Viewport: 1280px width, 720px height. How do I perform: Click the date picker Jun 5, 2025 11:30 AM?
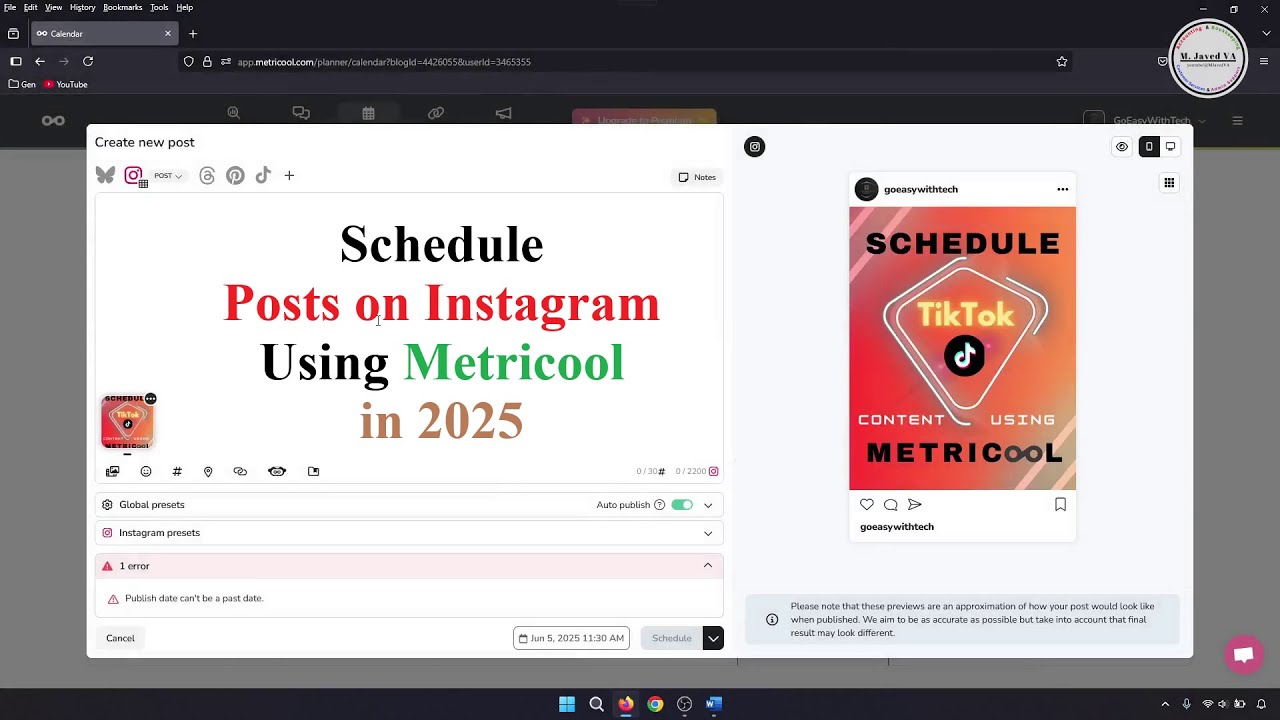(571, 638)
